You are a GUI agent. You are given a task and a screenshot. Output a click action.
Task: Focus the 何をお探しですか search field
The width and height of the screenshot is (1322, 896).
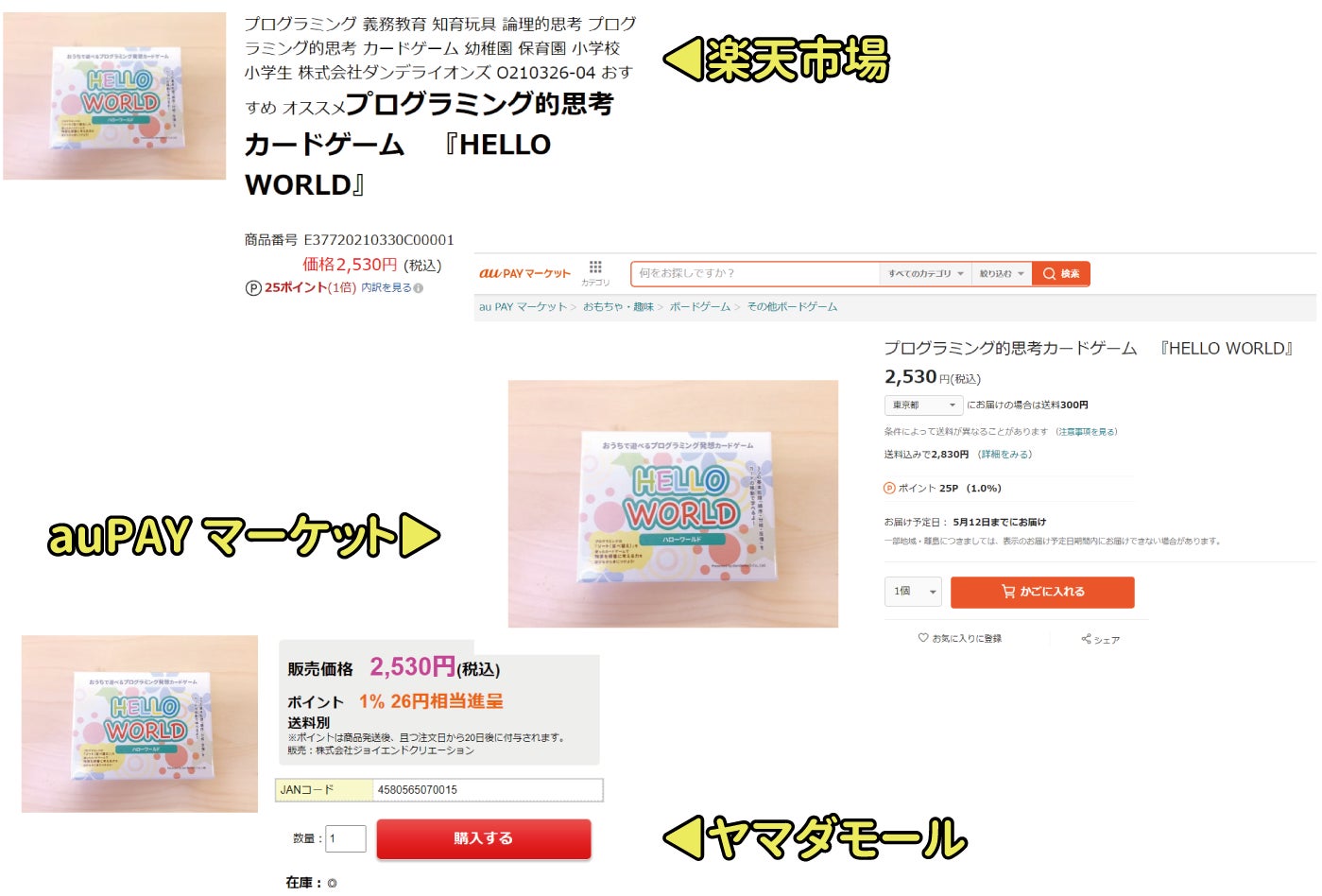pyautogui.click(x=755, y=274)
